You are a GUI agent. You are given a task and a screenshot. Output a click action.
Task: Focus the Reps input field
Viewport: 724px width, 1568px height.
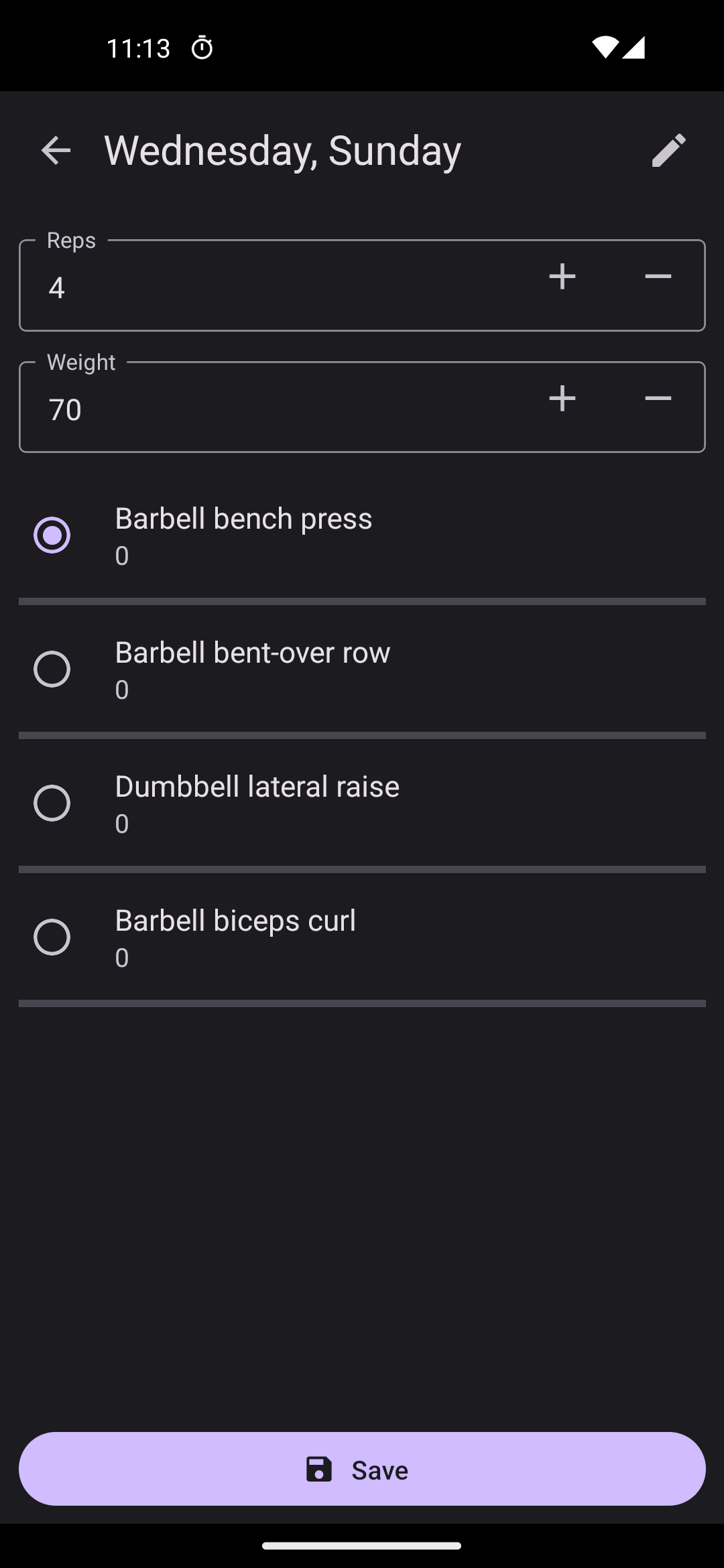coord(268,287)
